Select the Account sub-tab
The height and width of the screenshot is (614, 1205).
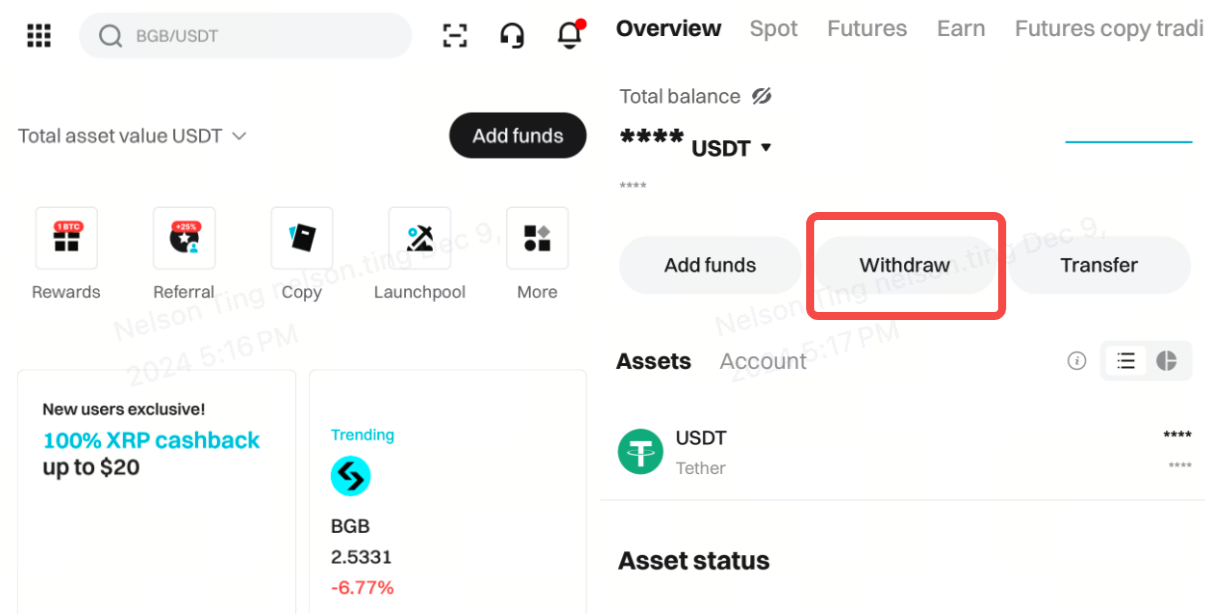coord(763,361)
